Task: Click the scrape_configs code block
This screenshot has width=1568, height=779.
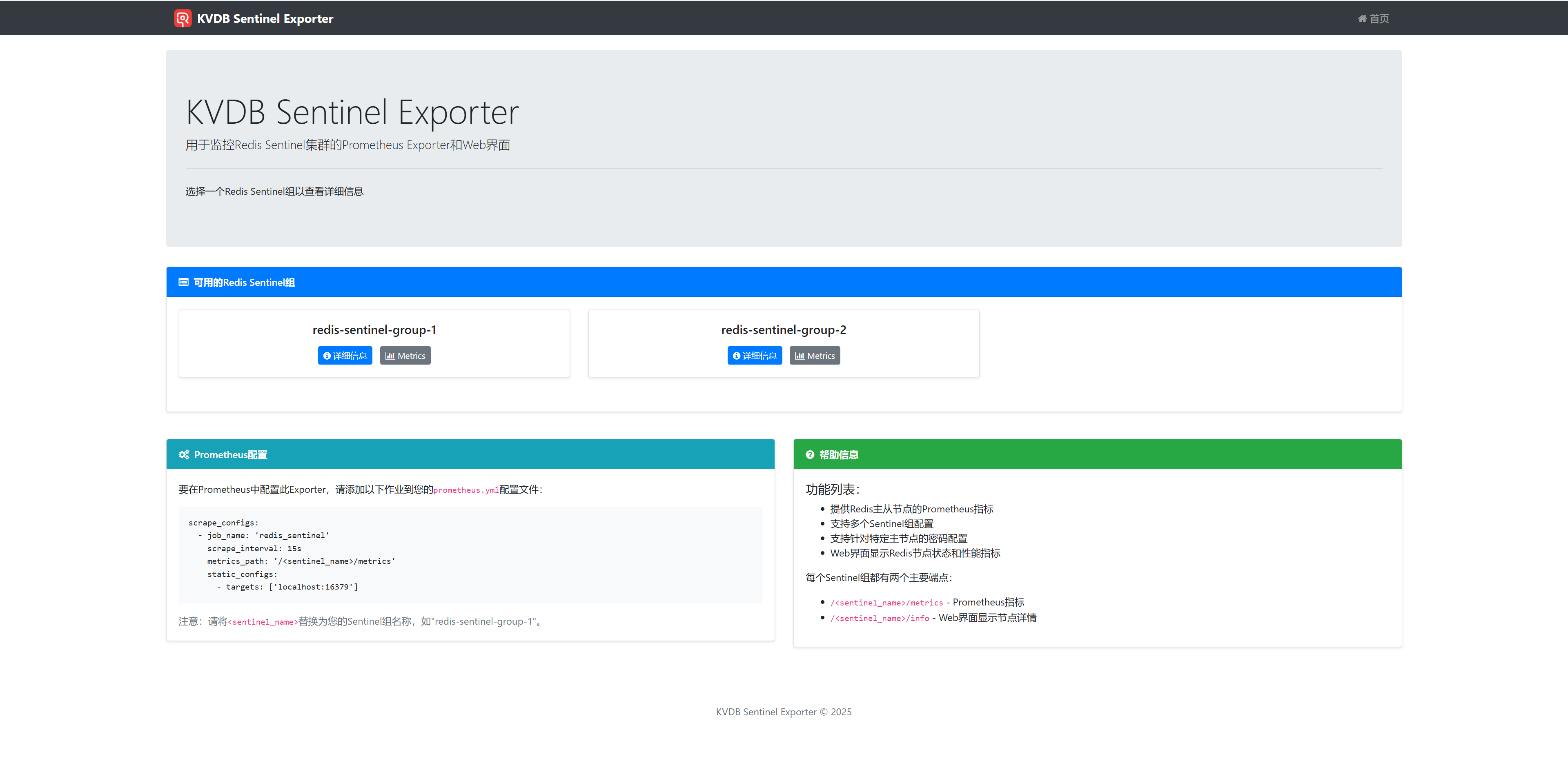Action: [470, 554]
